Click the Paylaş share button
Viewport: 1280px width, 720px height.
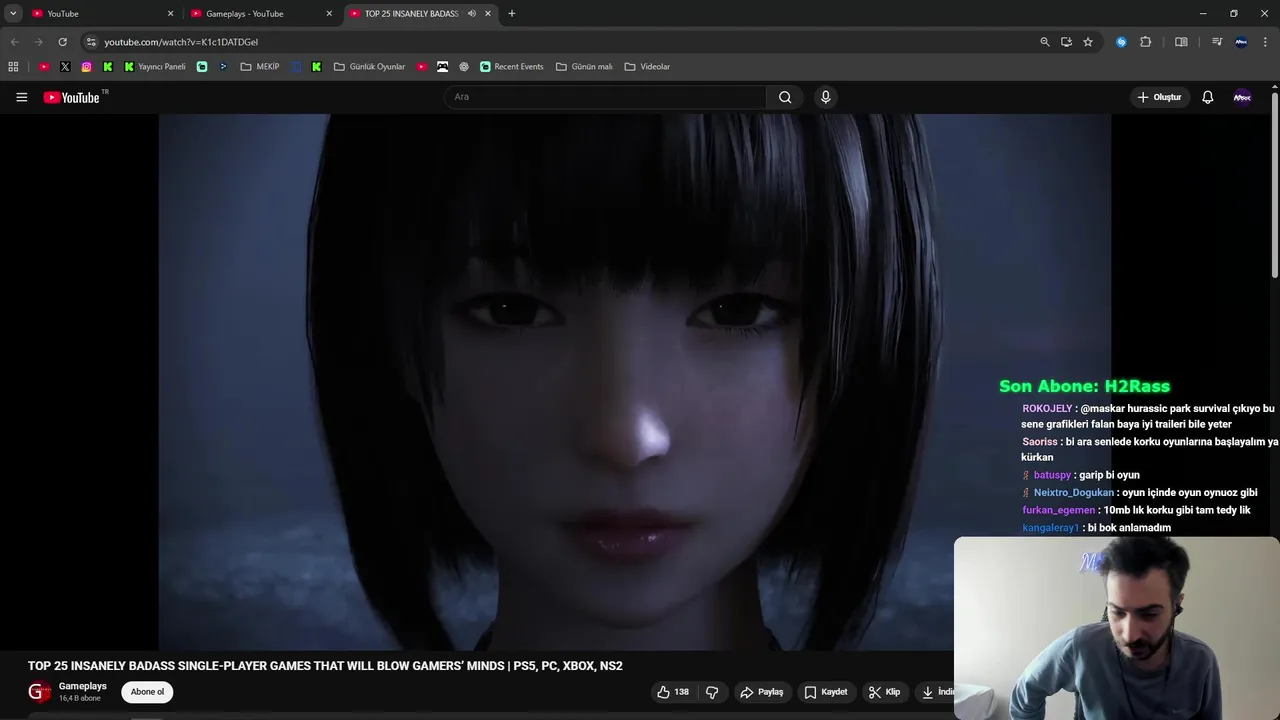coord(762,692)
